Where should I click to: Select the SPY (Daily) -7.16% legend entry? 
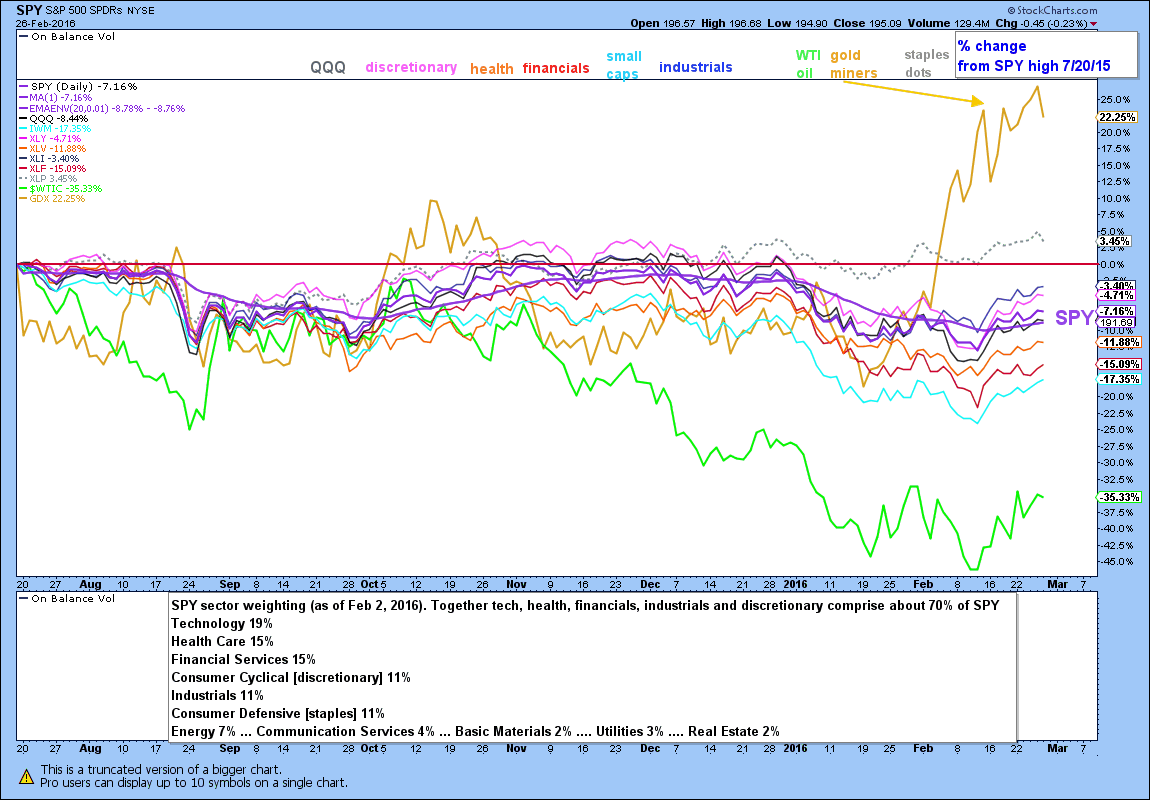(x=77, y=87)
